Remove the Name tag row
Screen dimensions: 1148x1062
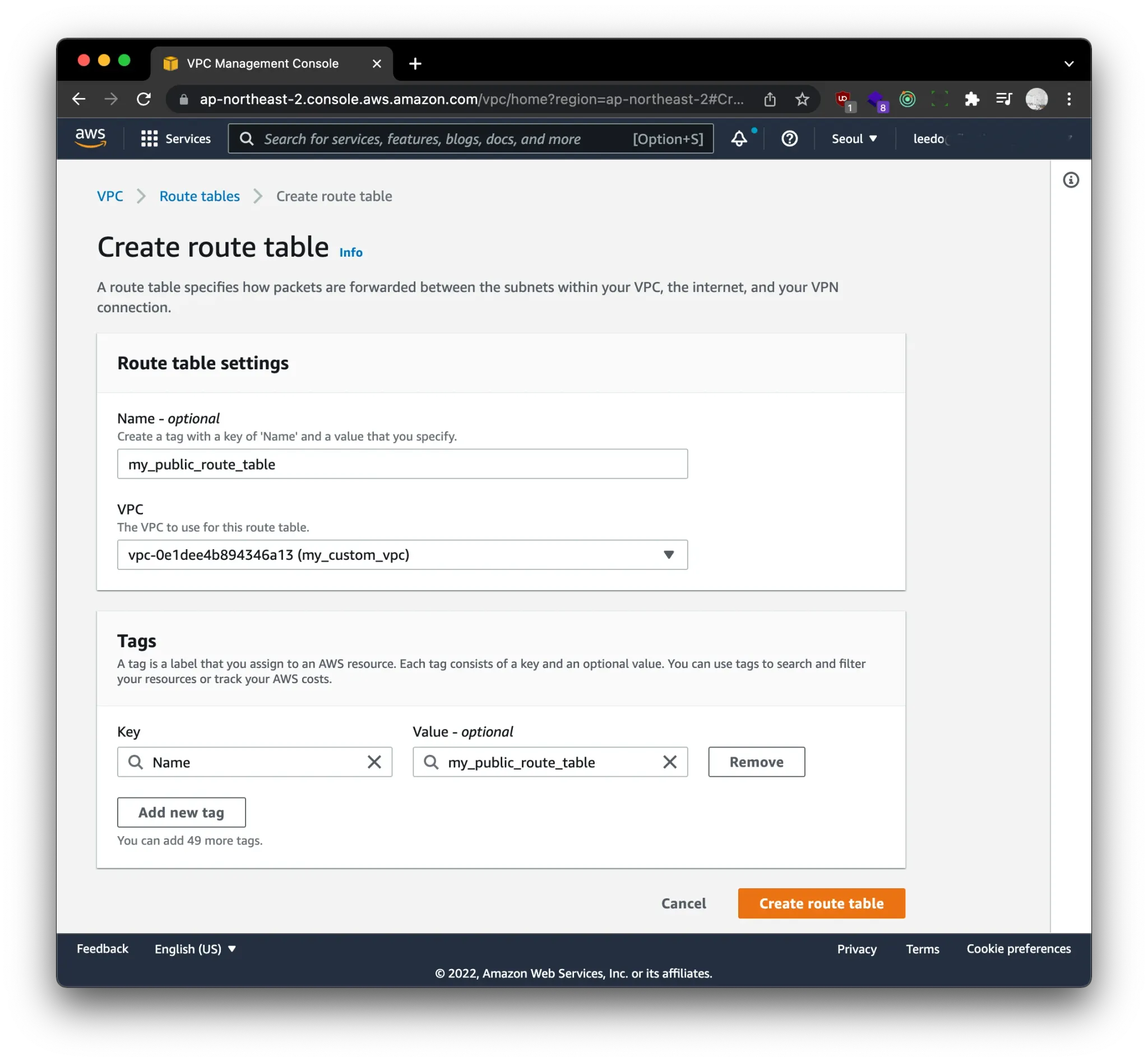tap(756, 762)
